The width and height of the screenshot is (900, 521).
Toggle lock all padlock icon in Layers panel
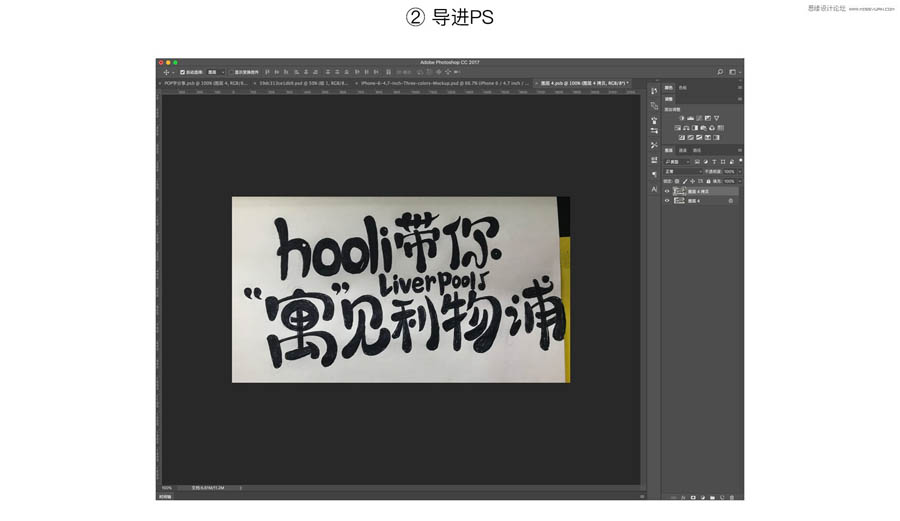[x=708, y=181]
